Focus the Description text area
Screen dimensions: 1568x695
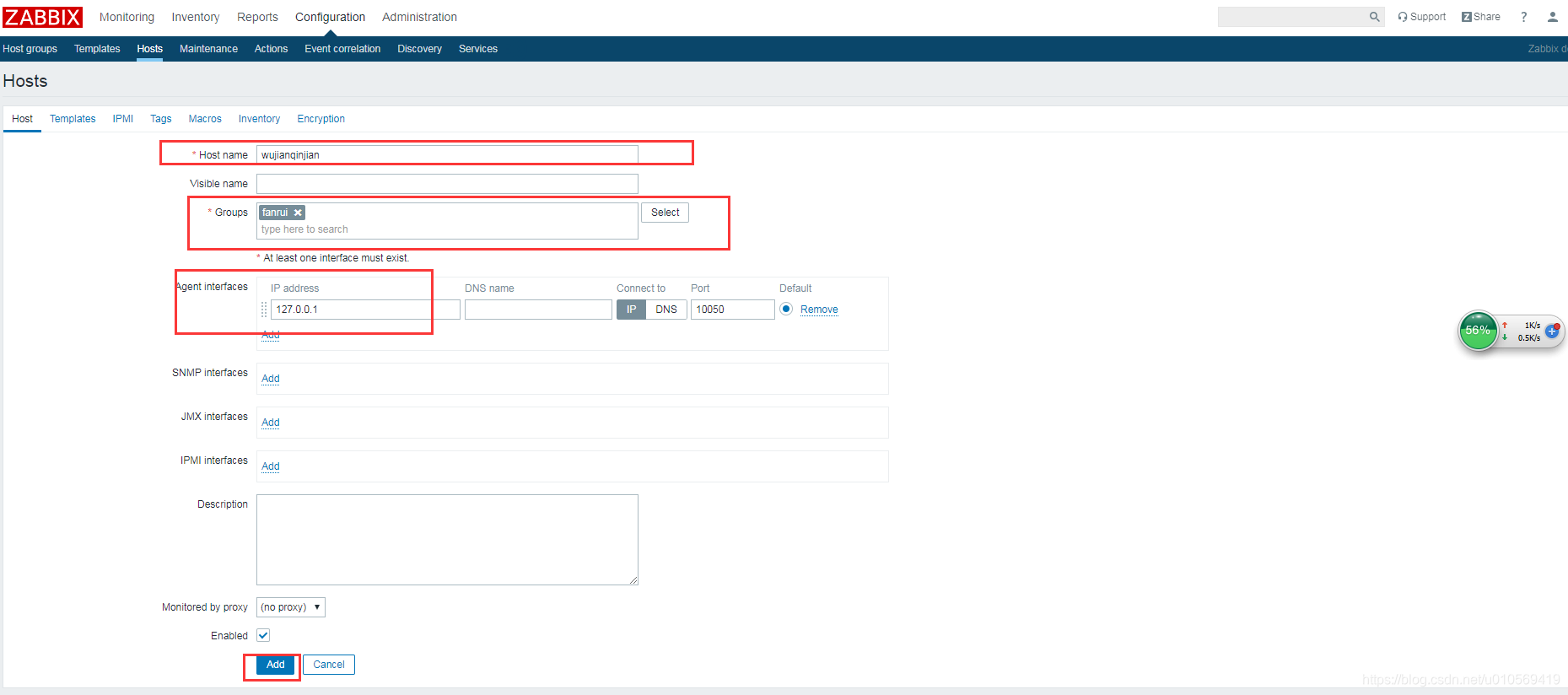[447, 540]
